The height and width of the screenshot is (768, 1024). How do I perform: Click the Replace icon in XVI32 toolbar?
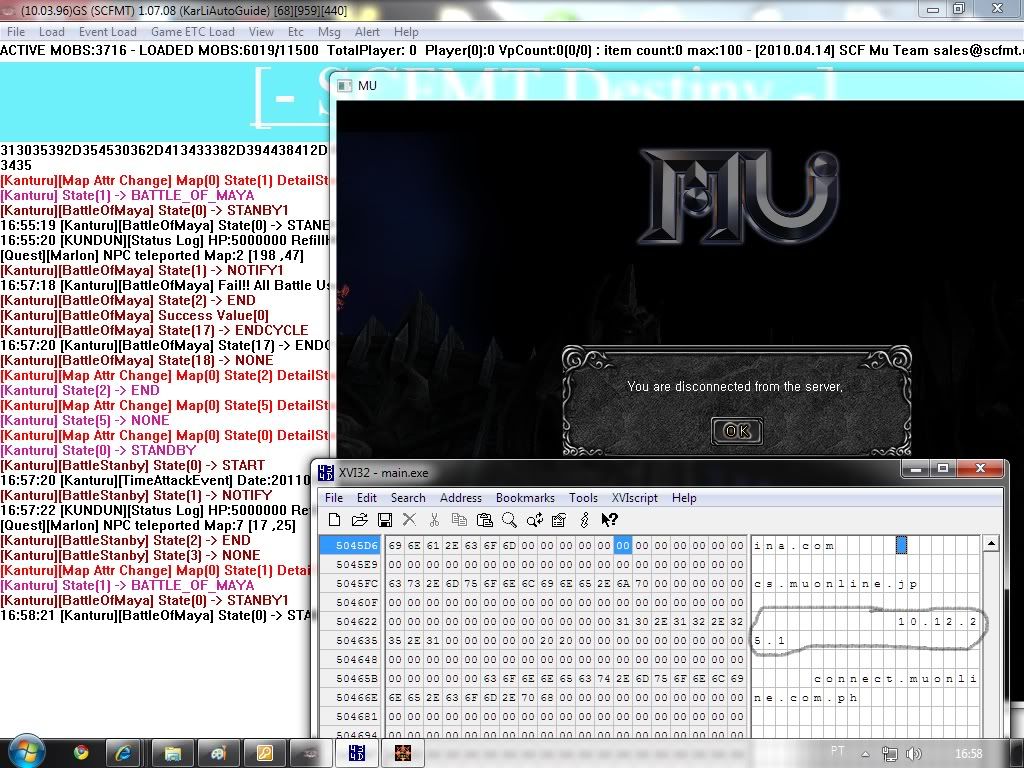pyautogui.click(x=535, y=520)
